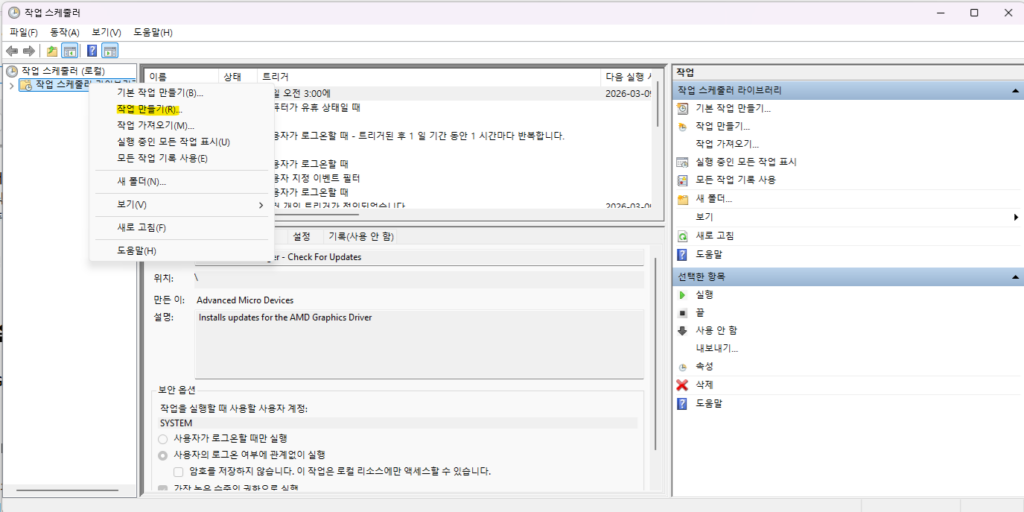
Task: Click the green Run (실행) icon
Action: point(683,295)
